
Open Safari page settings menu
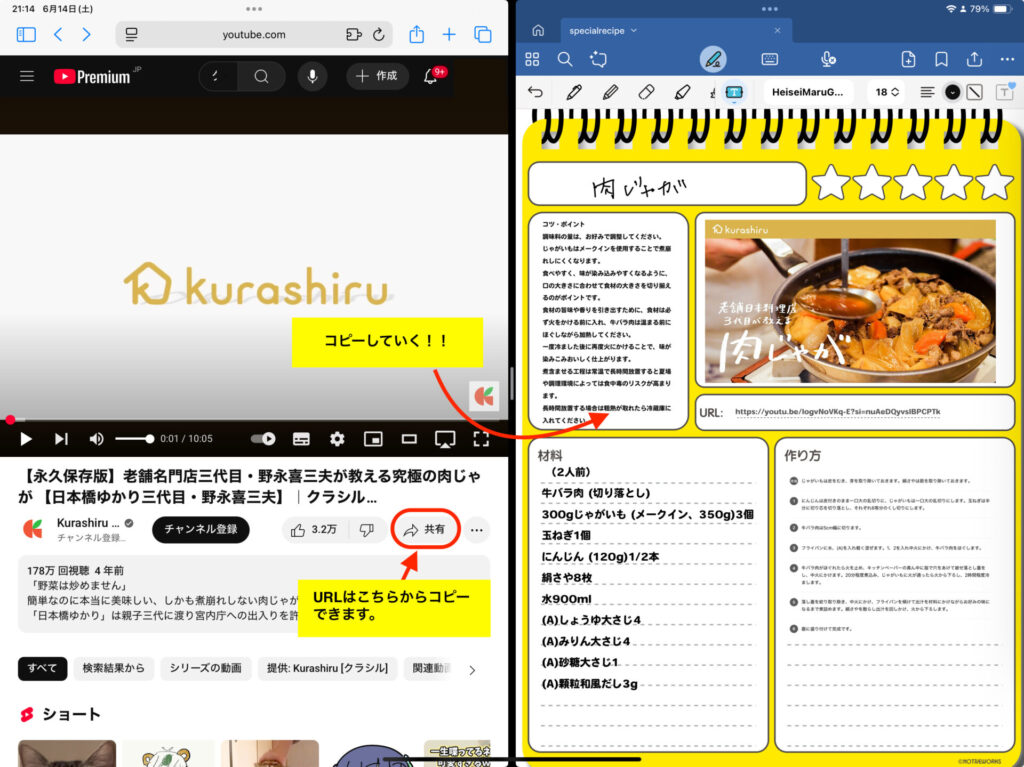pos(131,35)
